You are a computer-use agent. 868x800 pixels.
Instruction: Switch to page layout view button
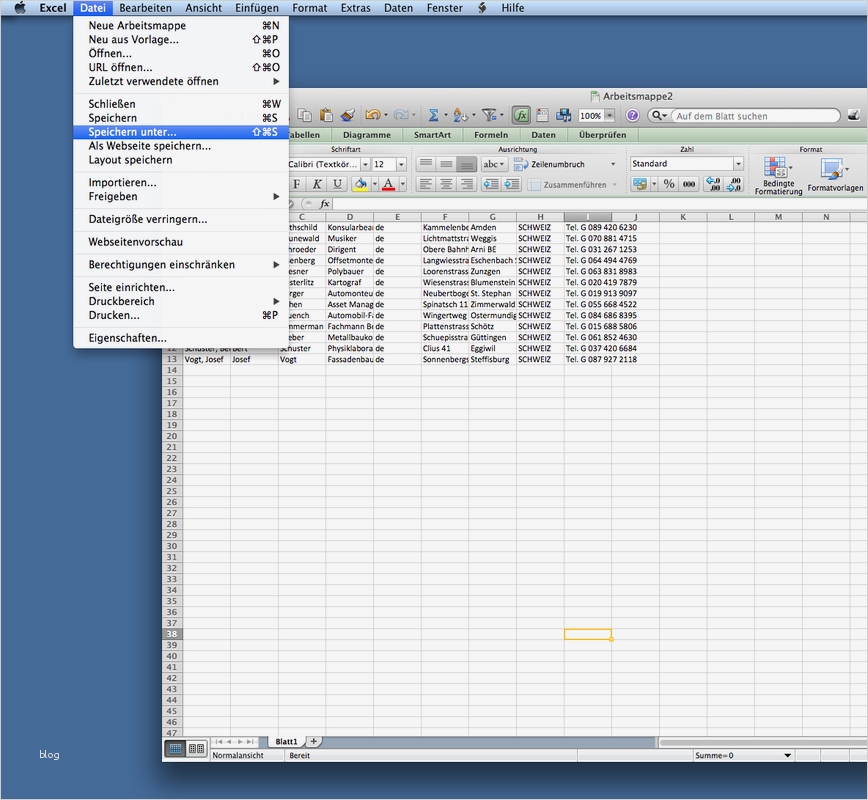tap(196, 747)
